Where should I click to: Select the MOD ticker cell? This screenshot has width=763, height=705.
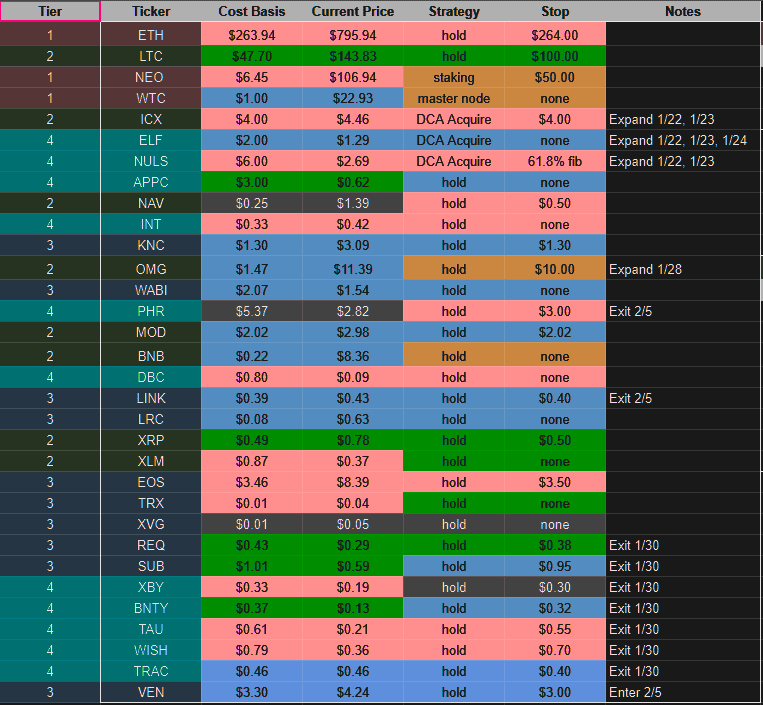point(151,332)
